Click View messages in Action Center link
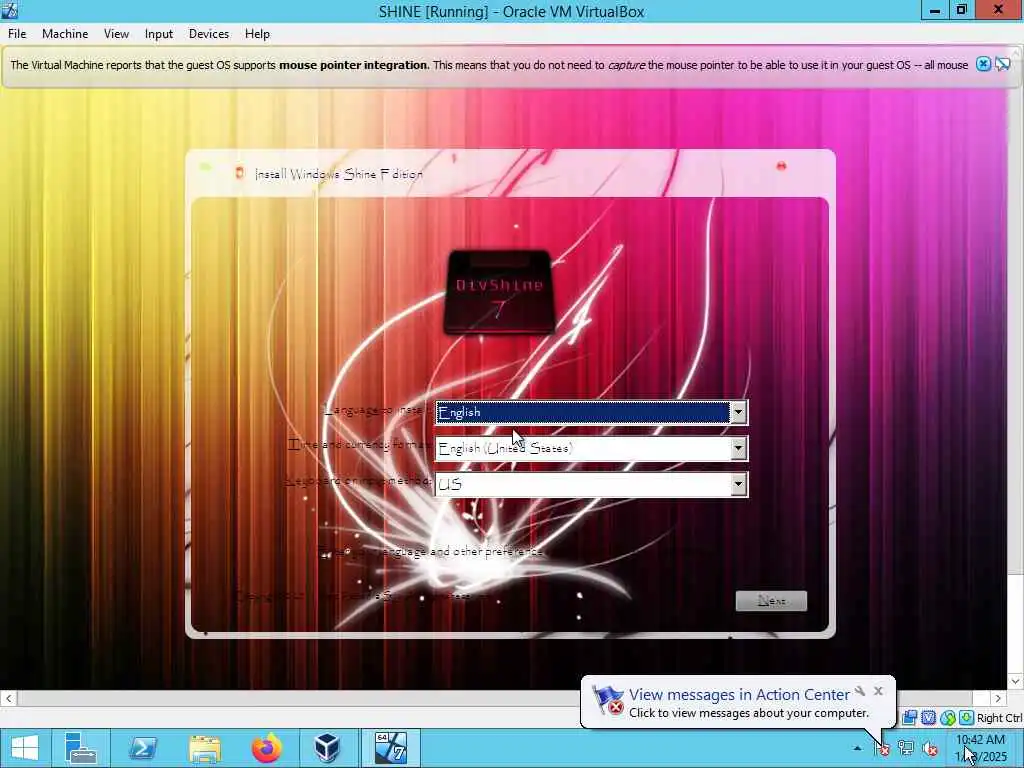1024x768 pixels. pos(739,694)
